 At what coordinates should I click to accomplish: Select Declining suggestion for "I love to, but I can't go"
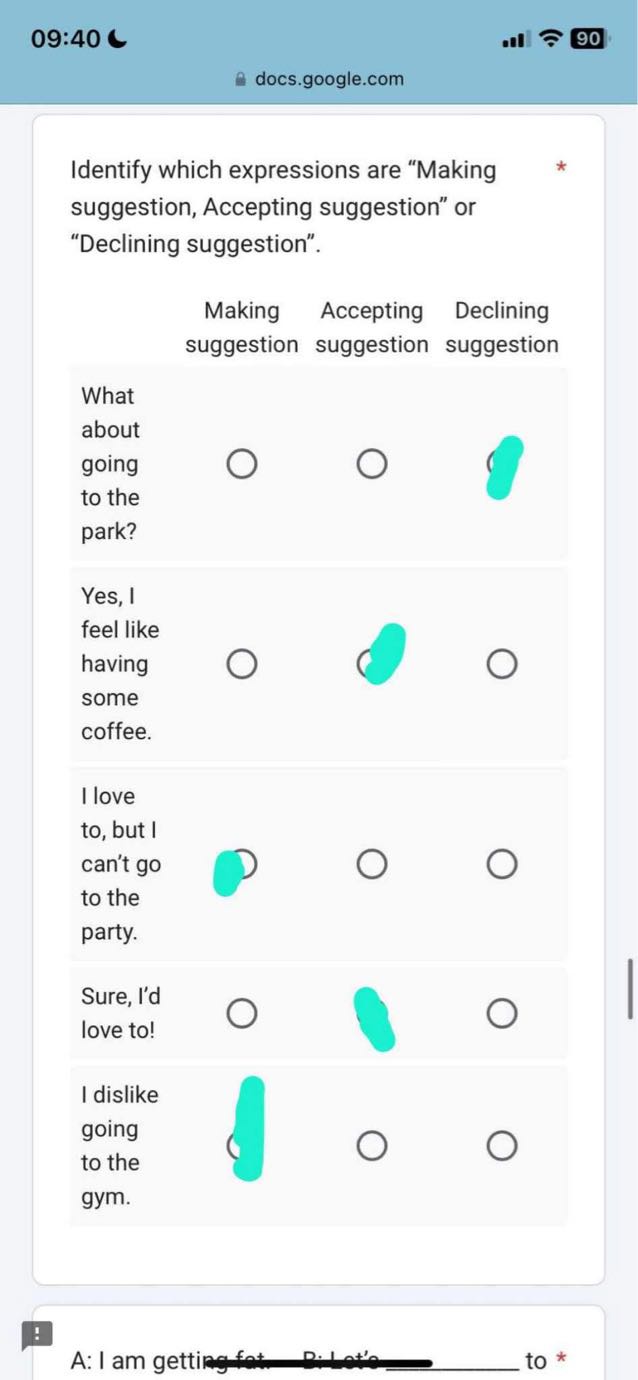coord(502,864)
